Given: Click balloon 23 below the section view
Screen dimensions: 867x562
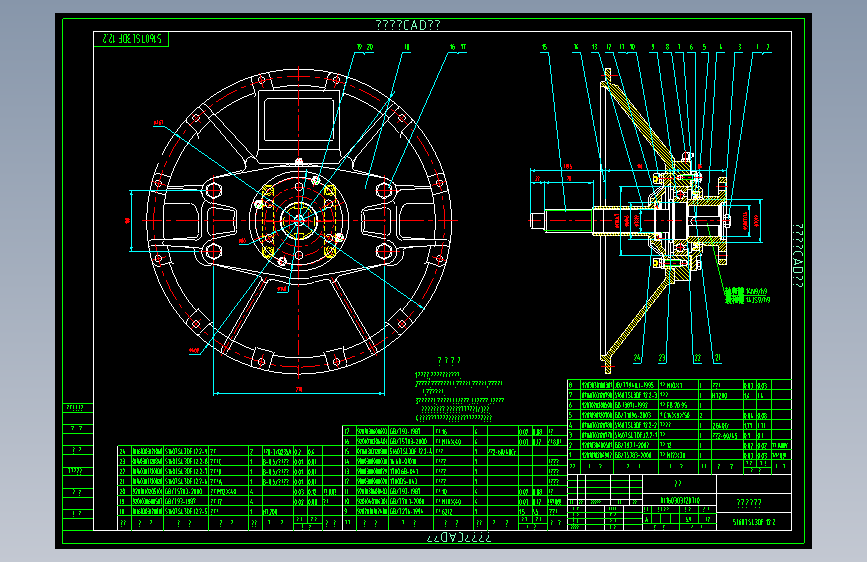Looking at the screenshot, I should [662, 358].
